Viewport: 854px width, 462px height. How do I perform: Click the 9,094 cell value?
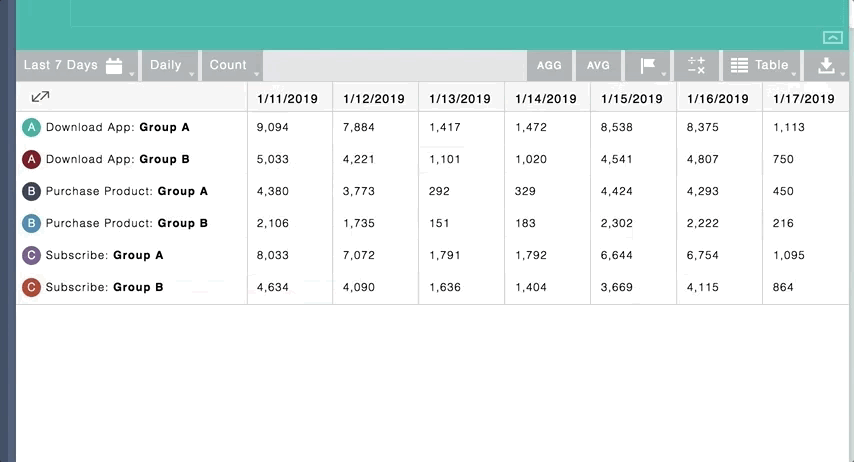[273, 127]
